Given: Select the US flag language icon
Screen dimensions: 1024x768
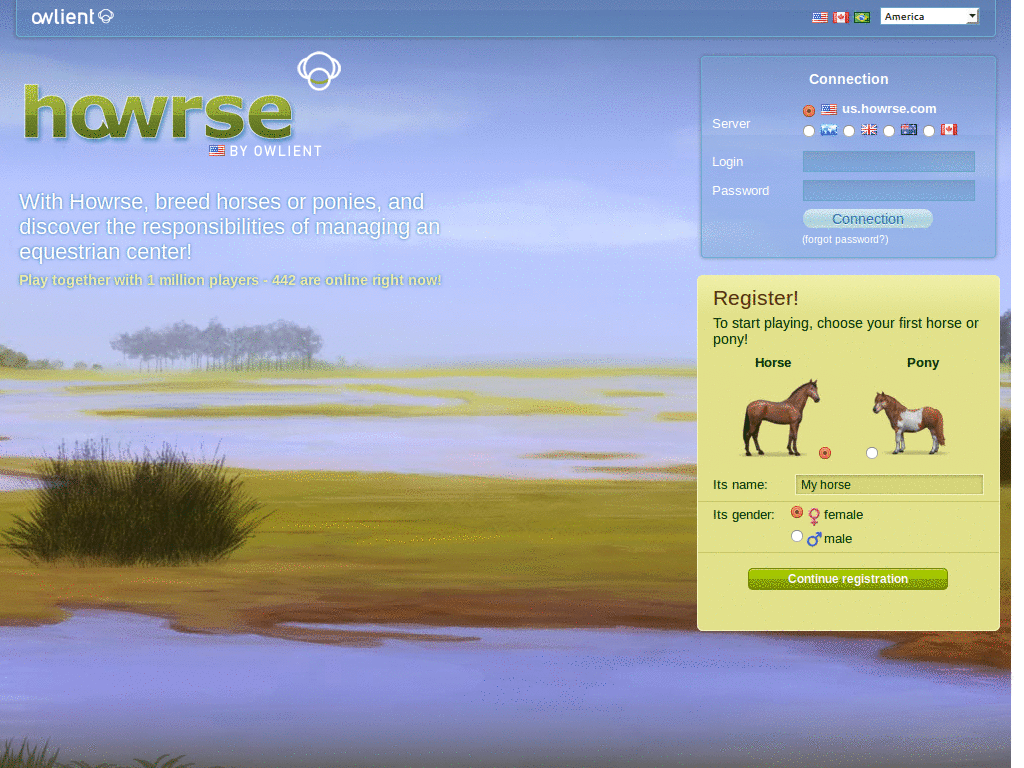Looking at the screenshot, I should click(x=819, y=16).
